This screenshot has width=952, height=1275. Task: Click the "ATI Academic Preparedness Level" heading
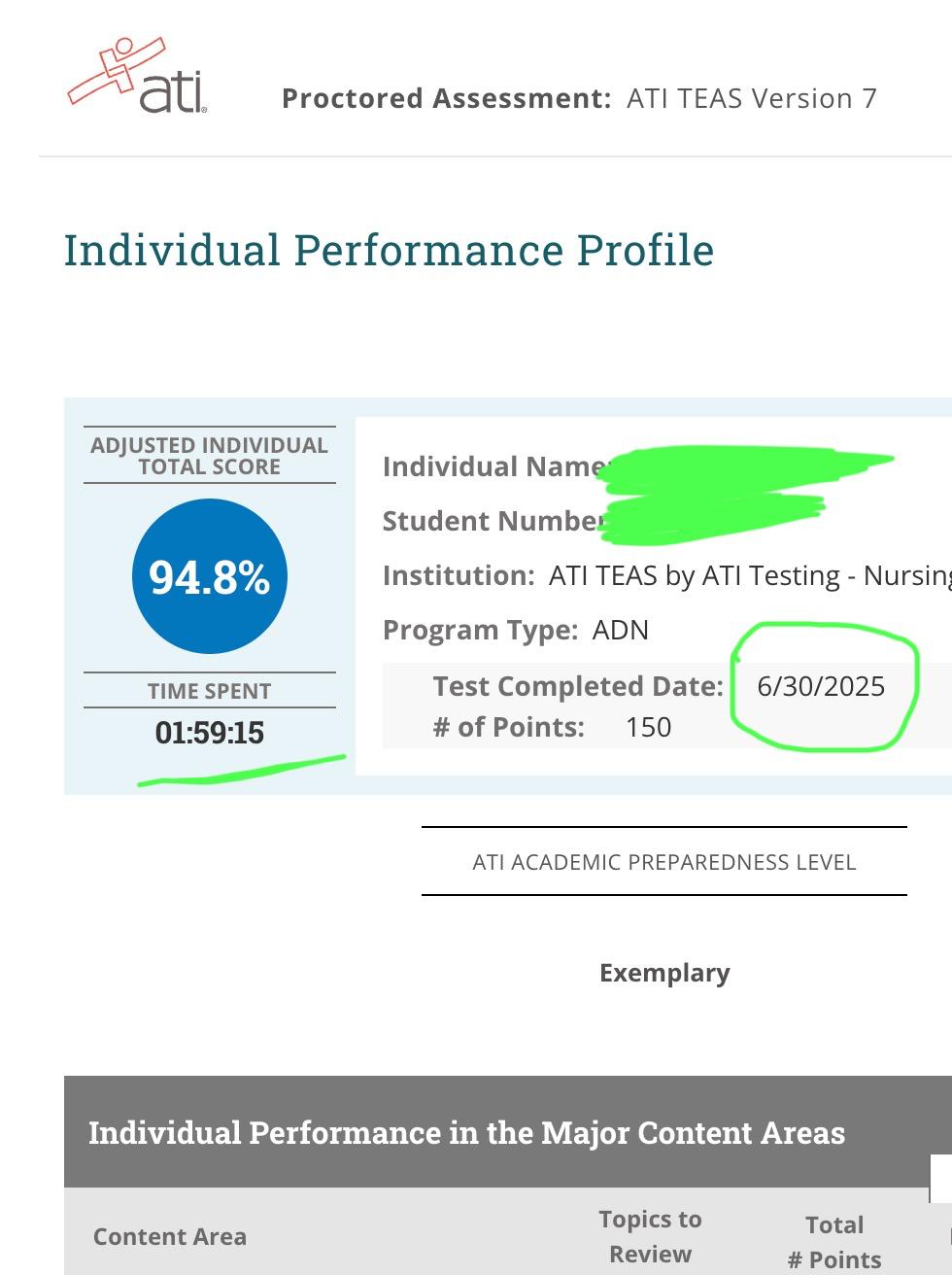[664, 862]
